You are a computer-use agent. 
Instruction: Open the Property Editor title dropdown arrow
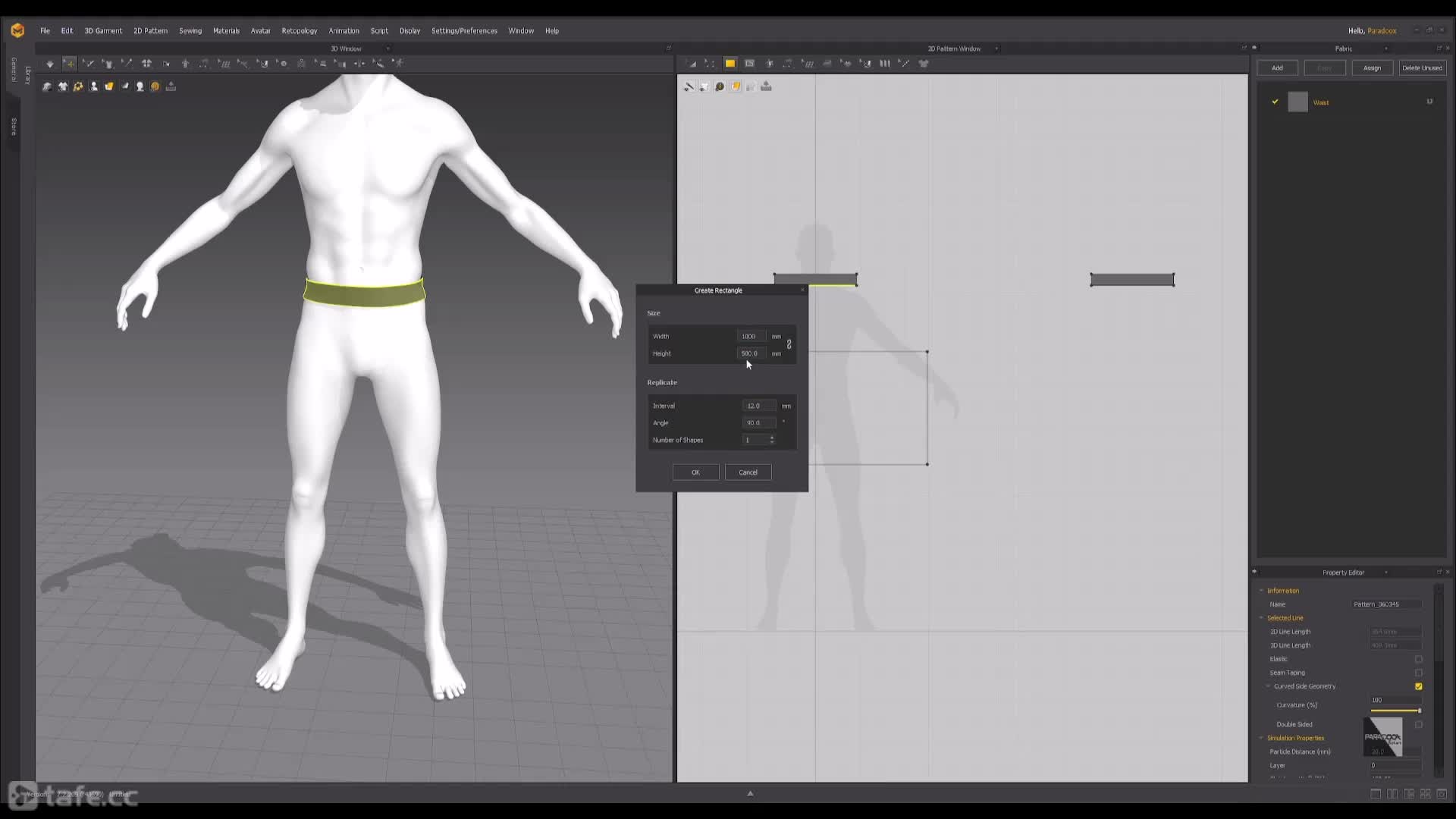[1386, 573]
